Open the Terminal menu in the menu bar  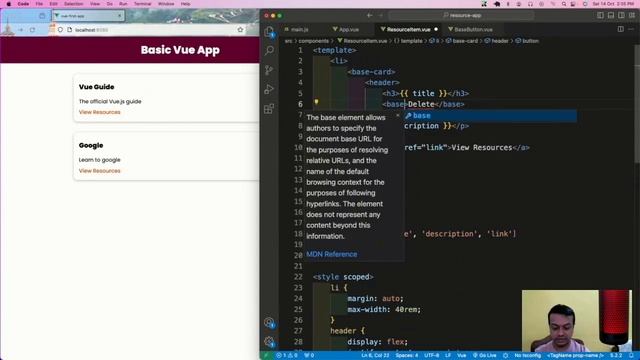[x=142, y=4]
